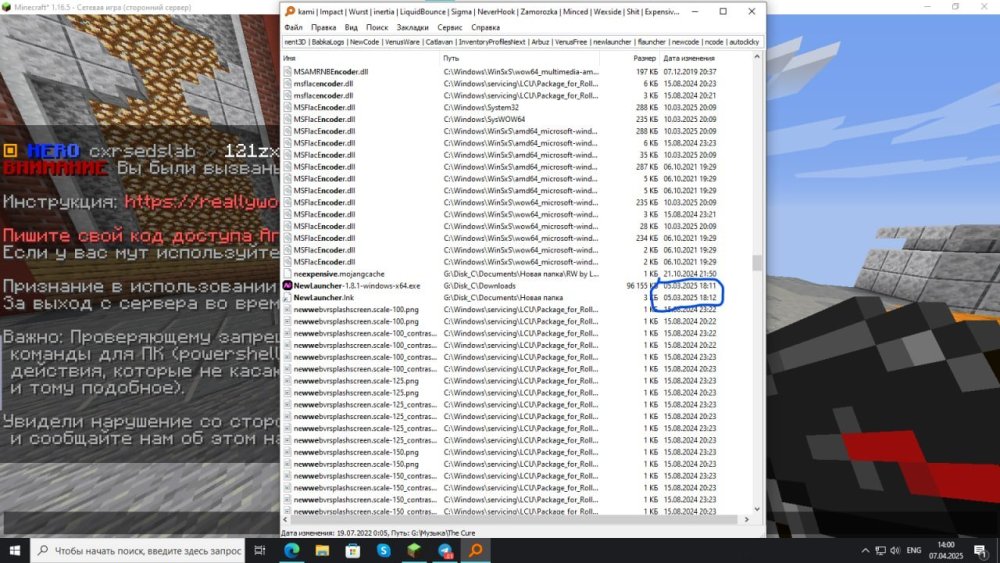This screenshot has width=1000, height=563.
Task: Click the Everything search taskbar icon
Action: 476,550
